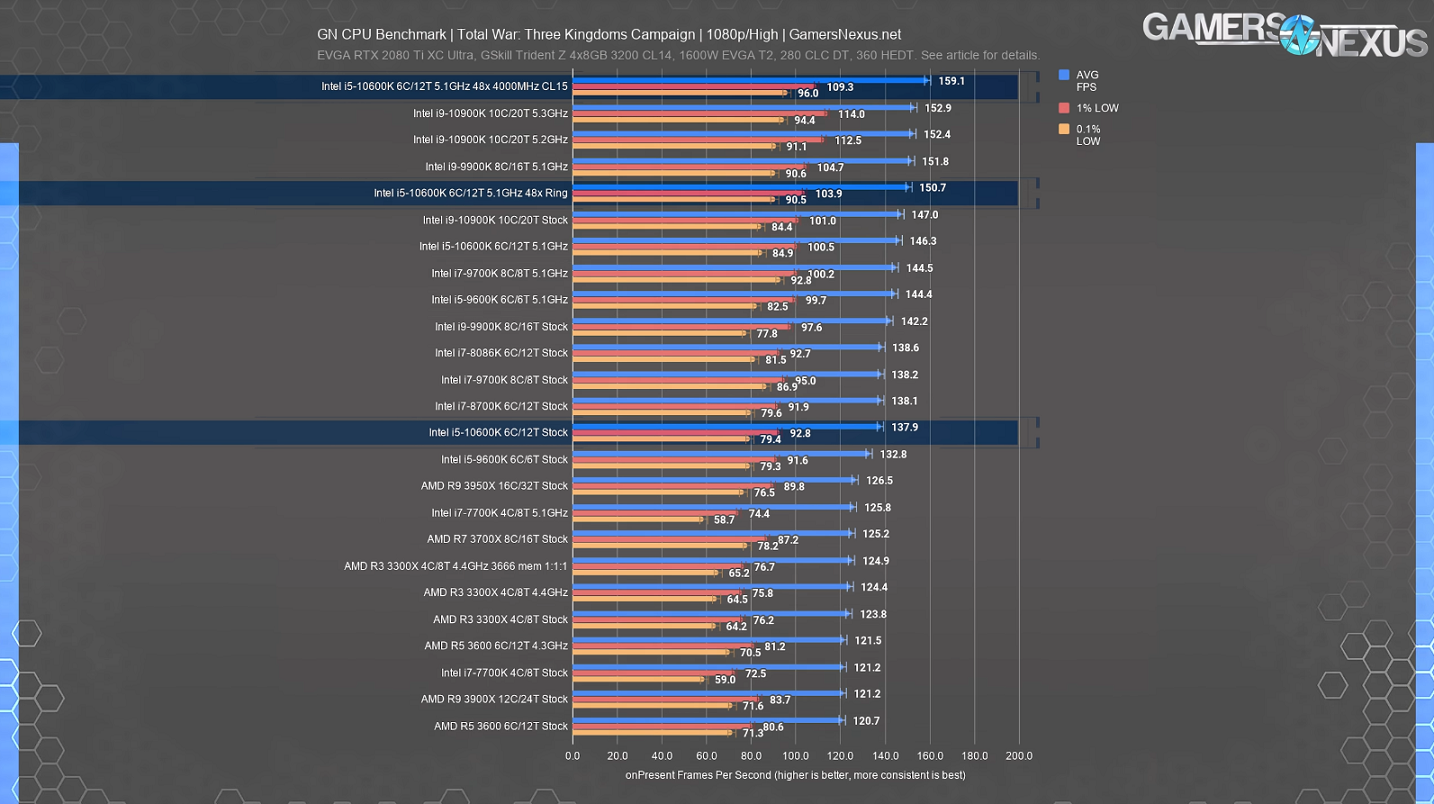Click the orange 0.1% LOW legend swatch

point(1064,129)
